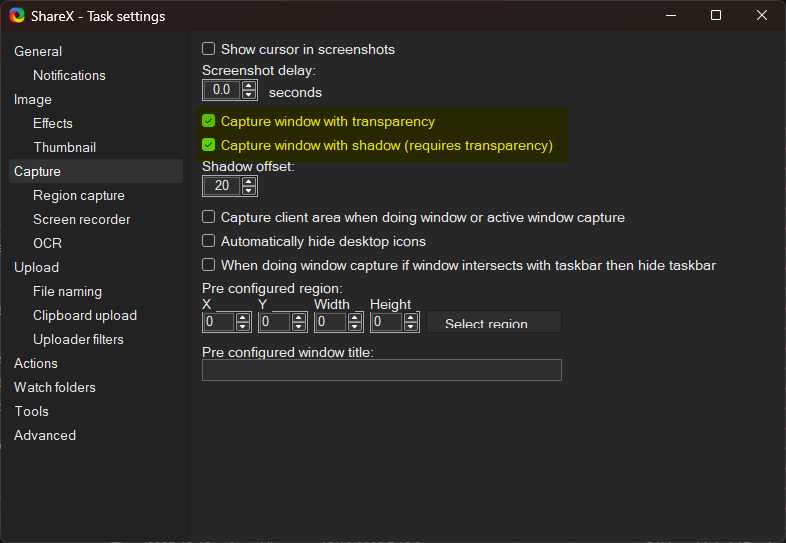Click the X coordinate input field

click(220, 322)
